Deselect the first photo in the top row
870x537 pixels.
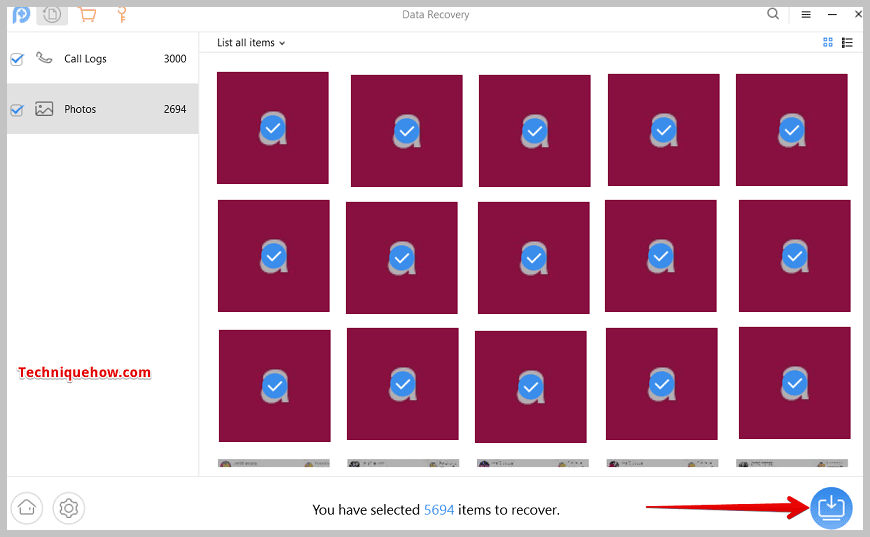[273, 128]
